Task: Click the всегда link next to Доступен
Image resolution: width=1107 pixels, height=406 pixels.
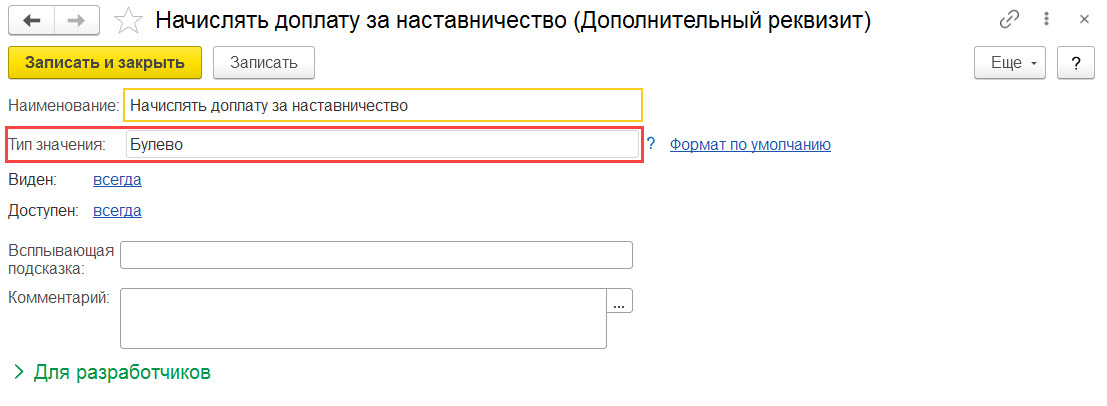Action: pyautogui.click(x=117, y=211)
